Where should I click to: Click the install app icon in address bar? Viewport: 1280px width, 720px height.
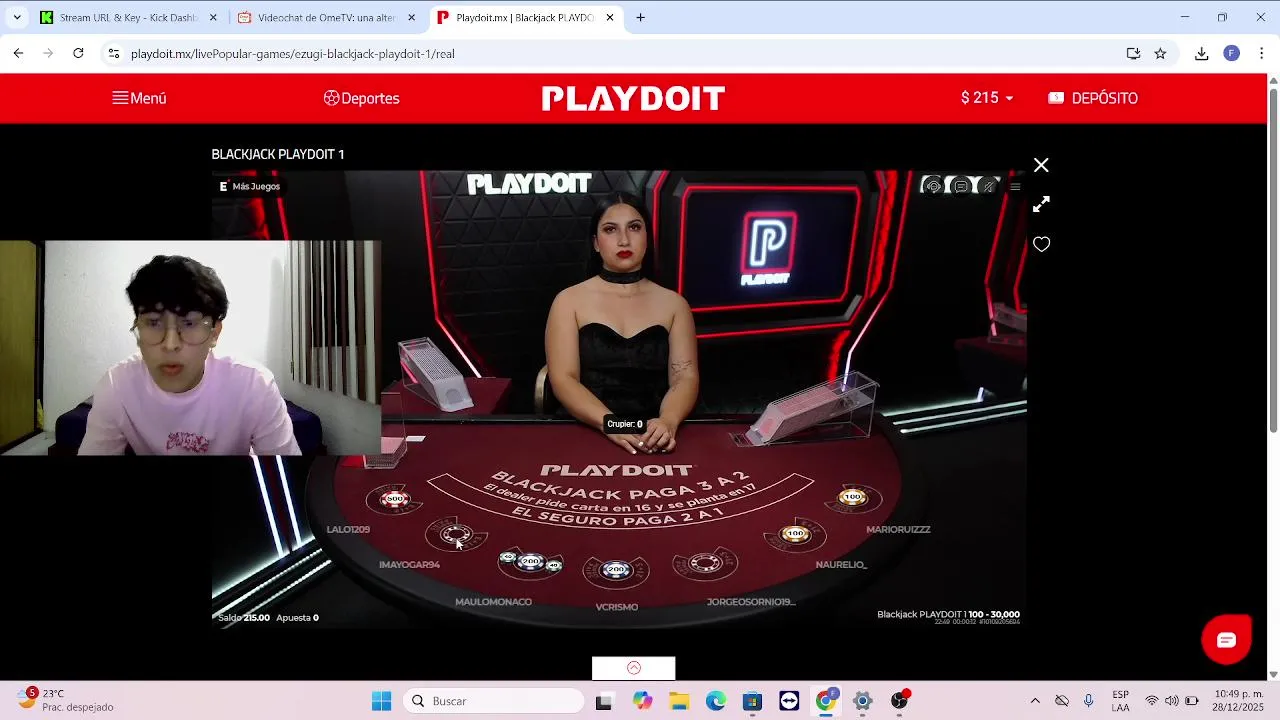(1133, 53)
